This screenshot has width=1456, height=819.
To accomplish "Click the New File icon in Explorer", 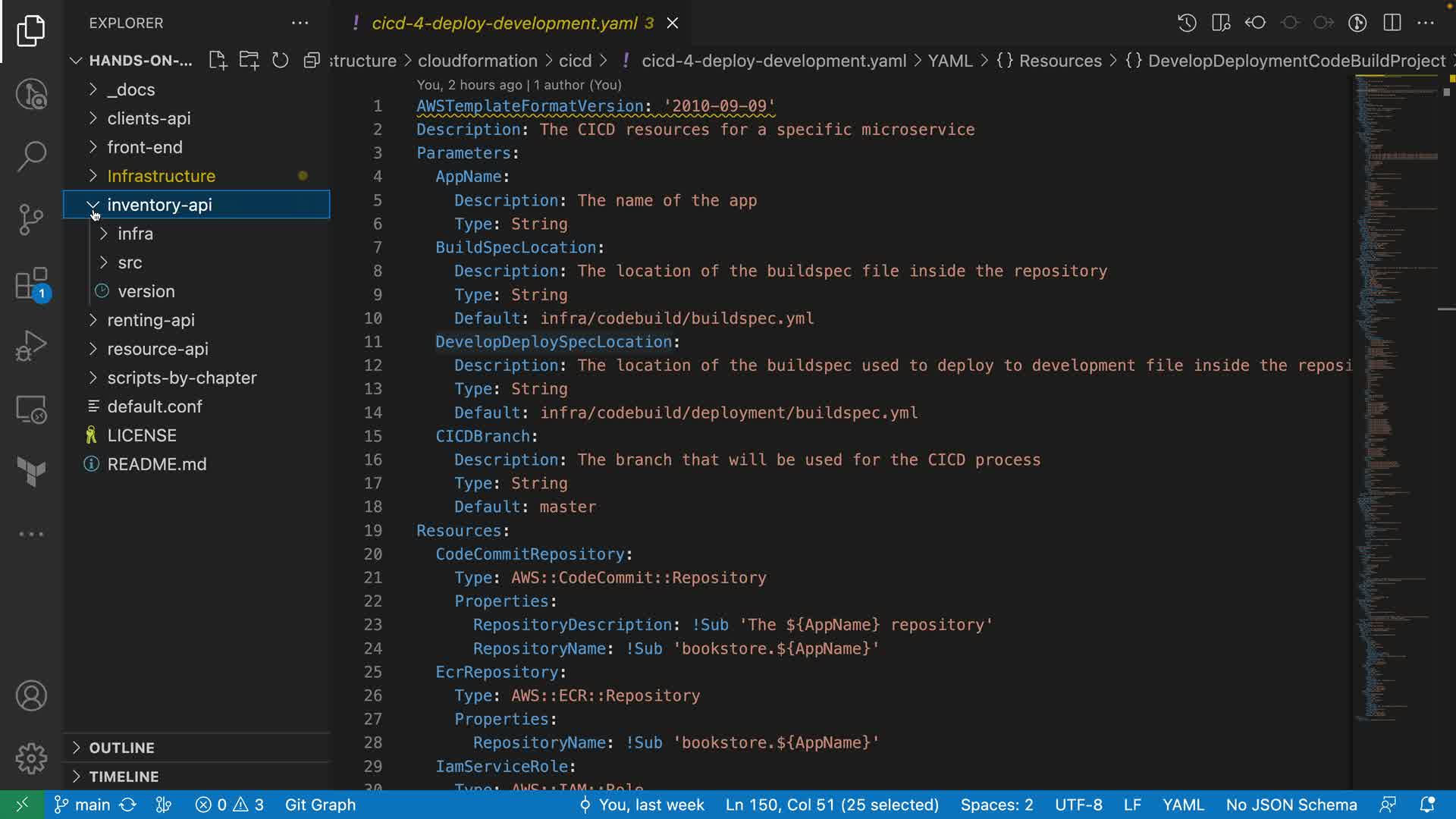I will pyautogui.click(x=218, y=61).
